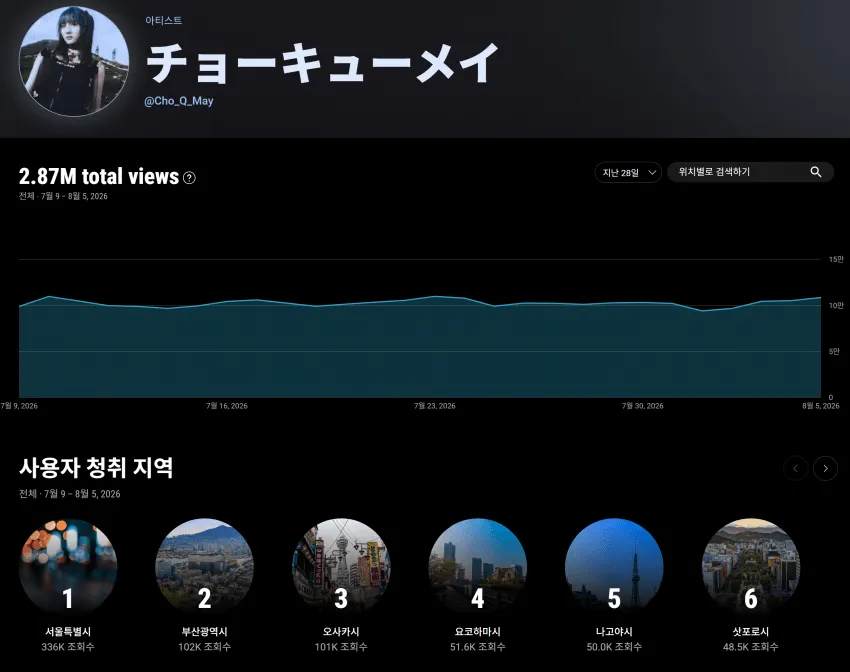Click the 2.87M total views heading

(x=99, y=177)
